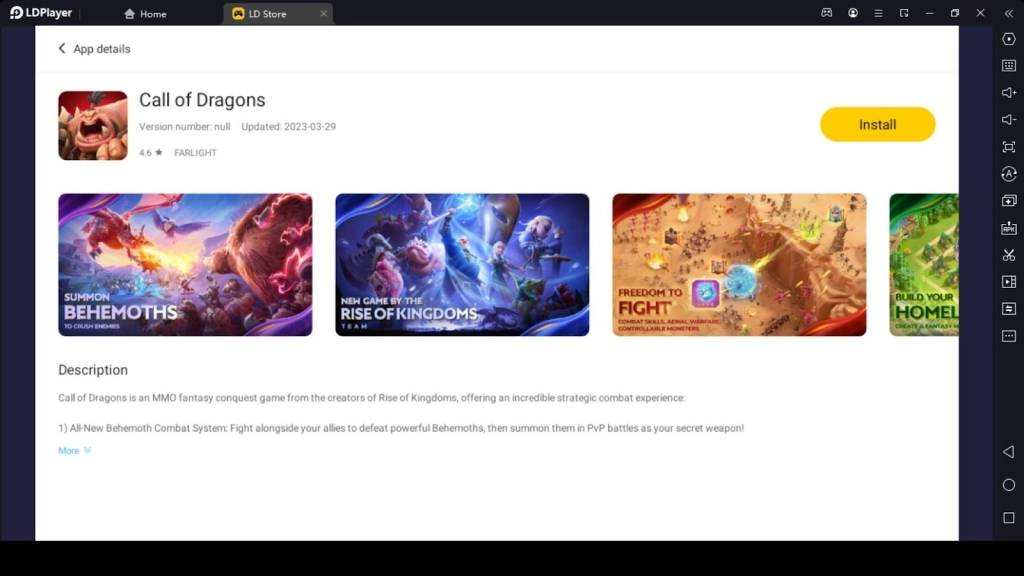Viewport: 1024px width, 576px height.
Task: Click the FARLIGHT developer name
Action: tap(195, 153)
